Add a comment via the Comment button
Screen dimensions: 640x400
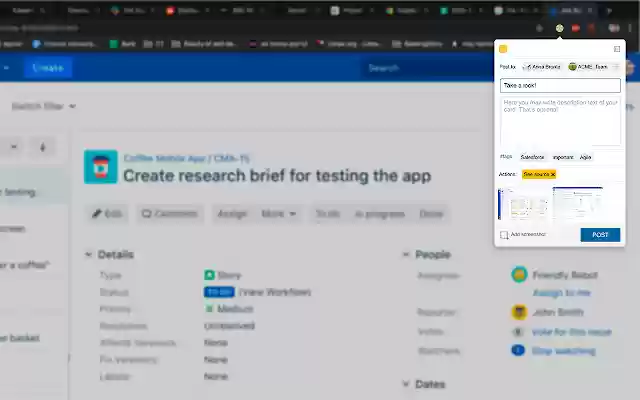point(170,214)
